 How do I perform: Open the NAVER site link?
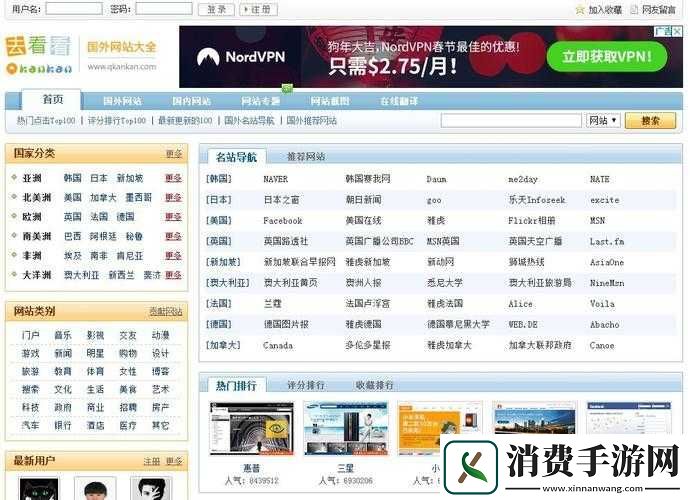(x=275, y=179)
